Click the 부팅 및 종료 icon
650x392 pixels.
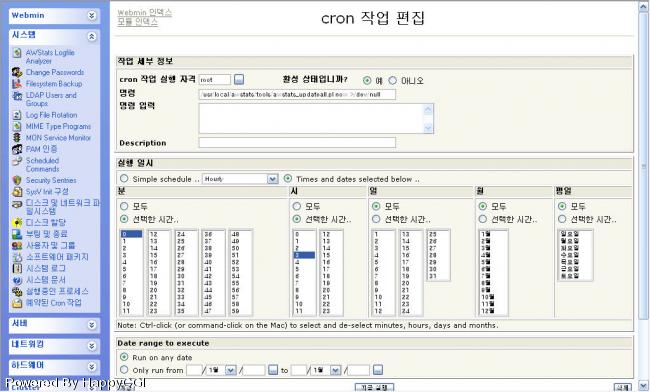(x=17, y=234)
